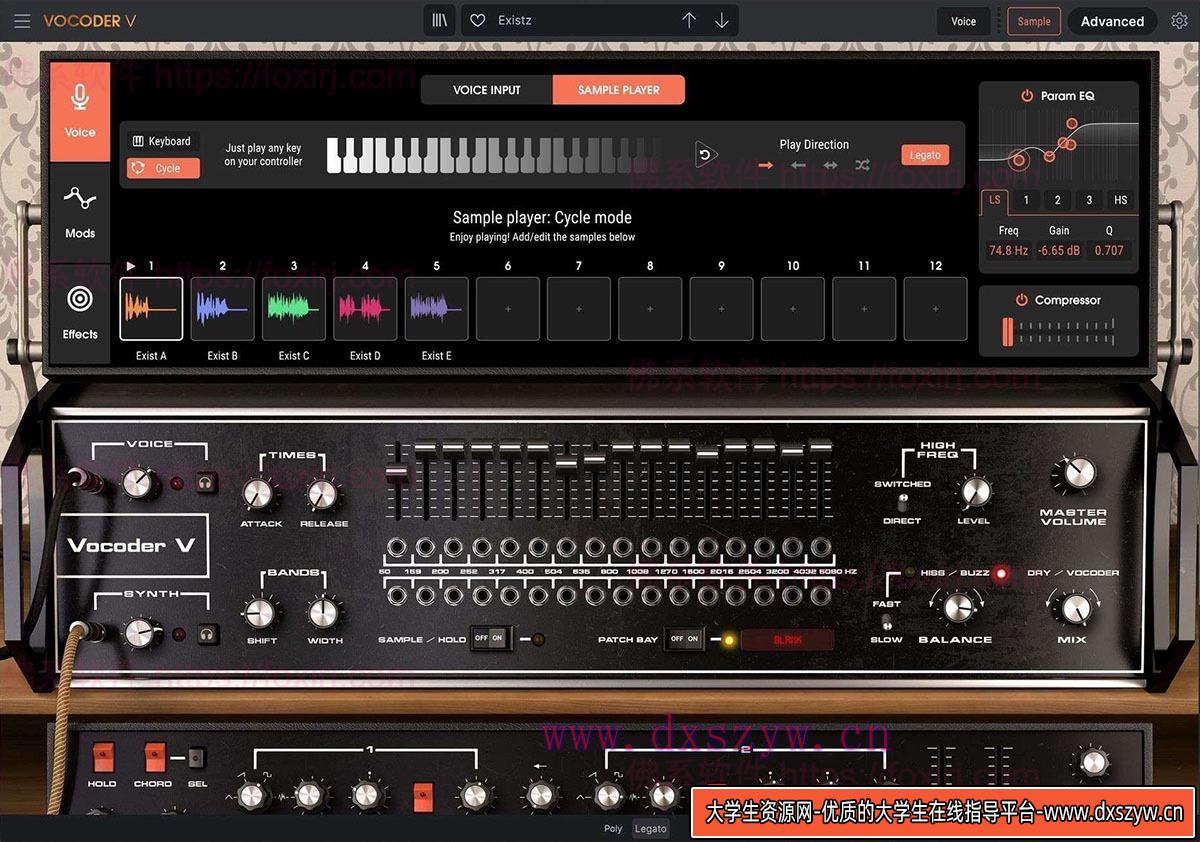
Task: Toggle Param EQ power button
Action: tap(1026, 96)
